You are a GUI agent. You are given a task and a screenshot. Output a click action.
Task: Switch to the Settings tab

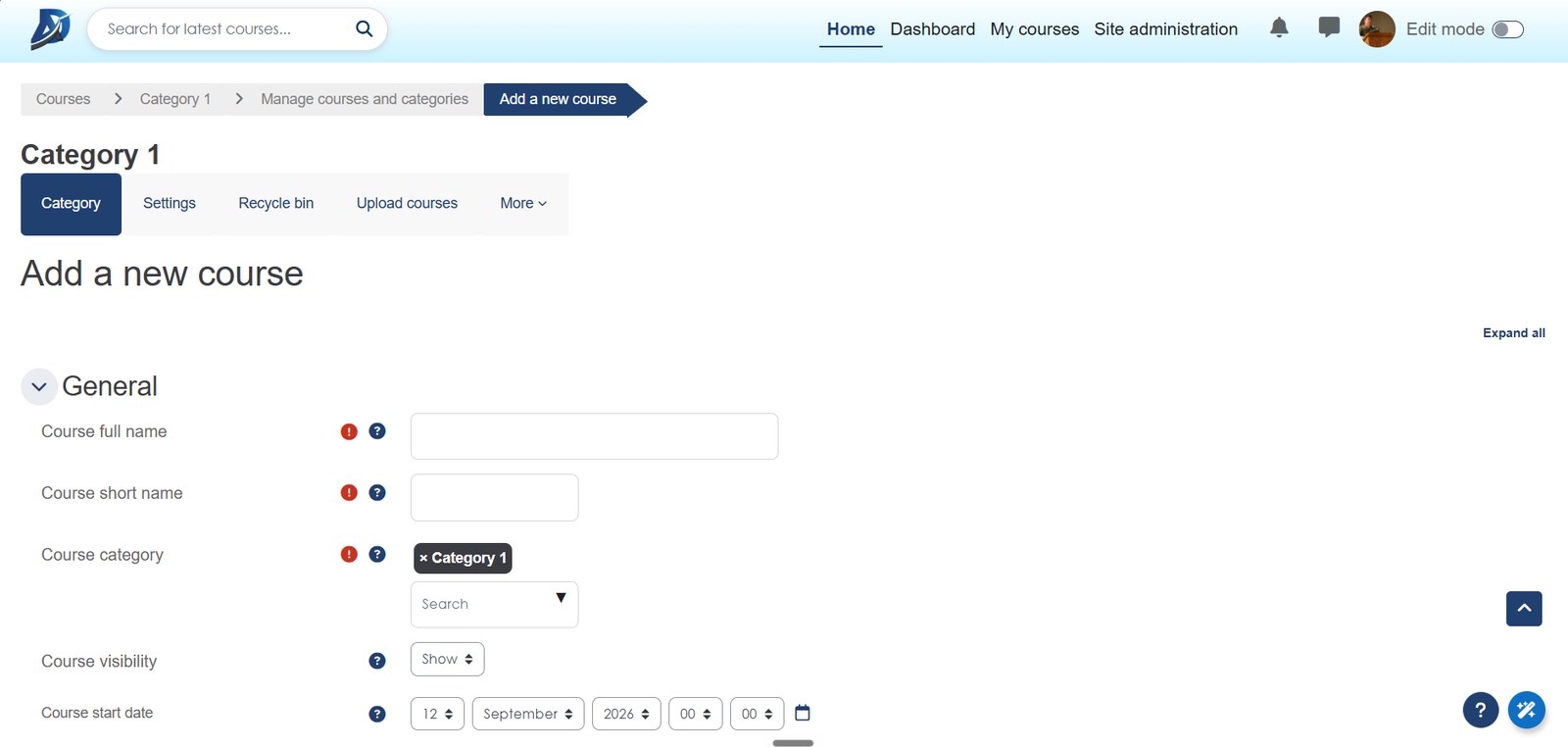point(170,204)
